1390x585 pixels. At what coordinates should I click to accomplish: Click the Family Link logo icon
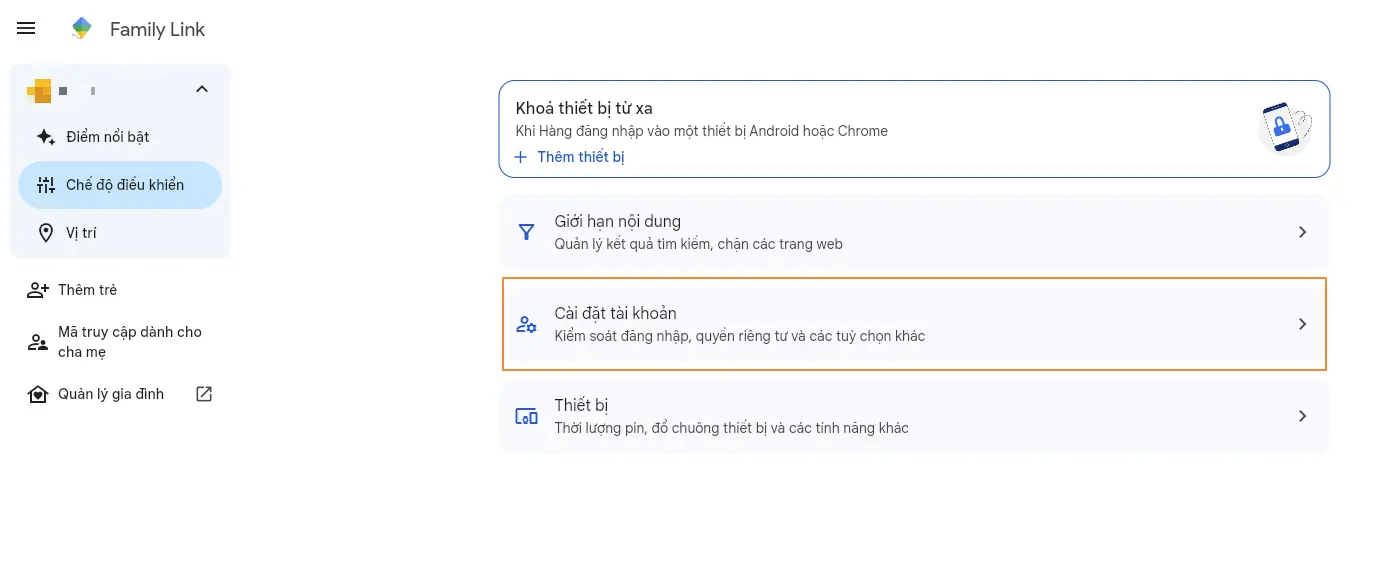[x=82, y=29]
